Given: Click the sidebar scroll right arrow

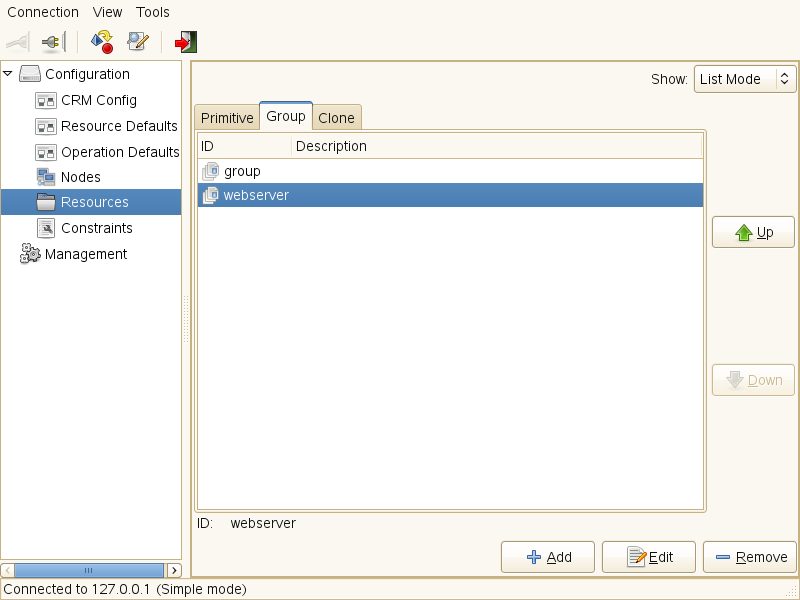Looking at the screenshot, I should pyautogui.click(x=174, y=570).
